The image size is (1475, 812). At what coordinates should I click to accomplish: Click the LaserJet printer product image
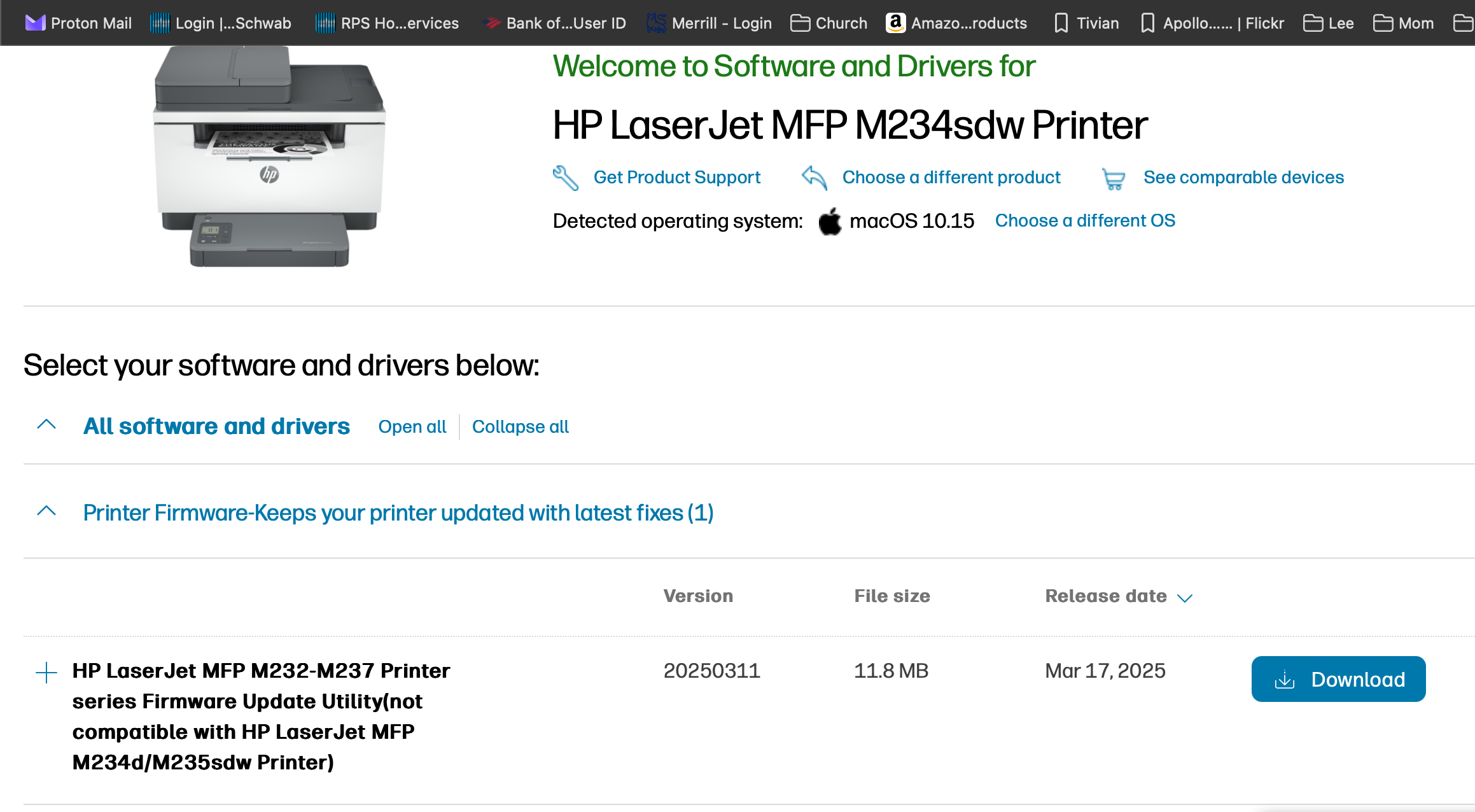click(x=269, y=156)
